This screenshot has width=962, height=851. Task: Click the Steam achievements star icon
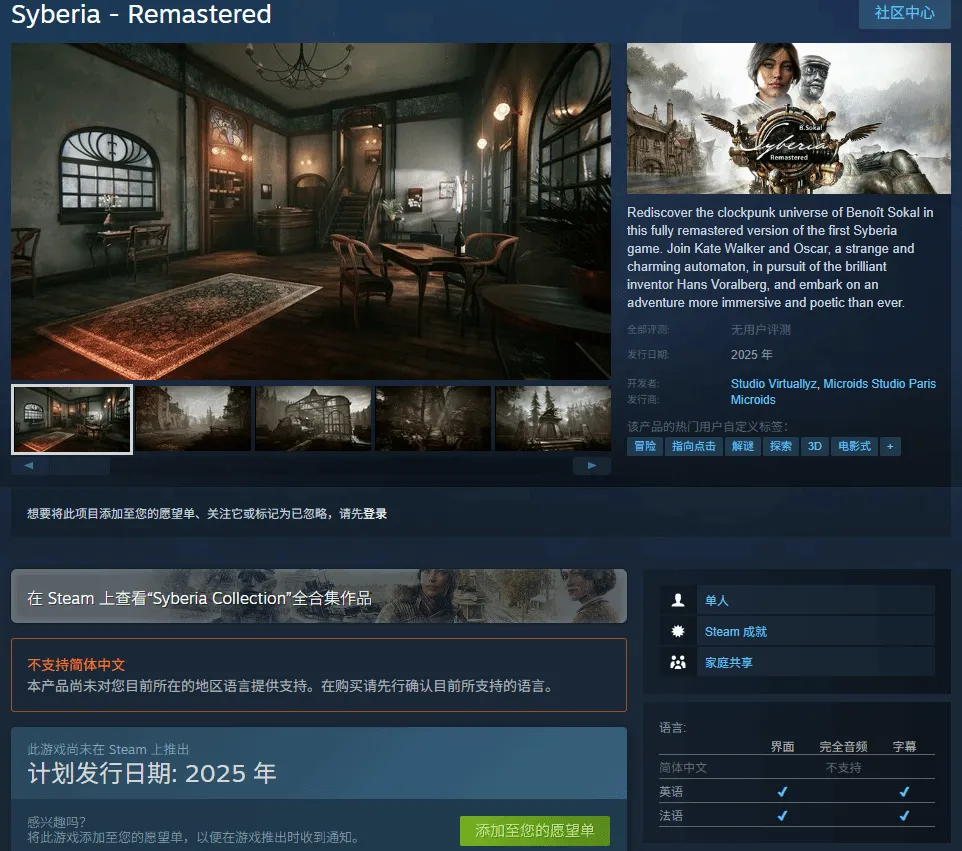[678, 631]
